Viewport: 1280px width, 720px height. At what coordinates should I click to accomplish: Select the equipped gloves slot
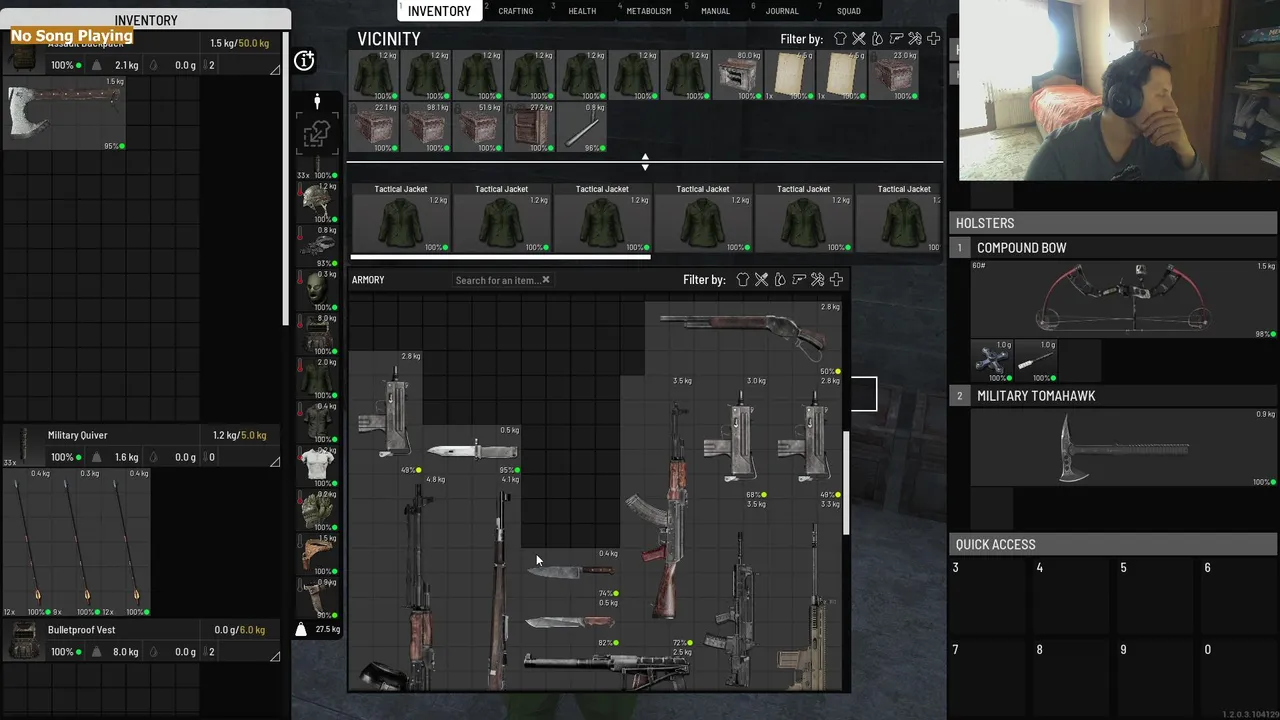[x=318, y=509]
